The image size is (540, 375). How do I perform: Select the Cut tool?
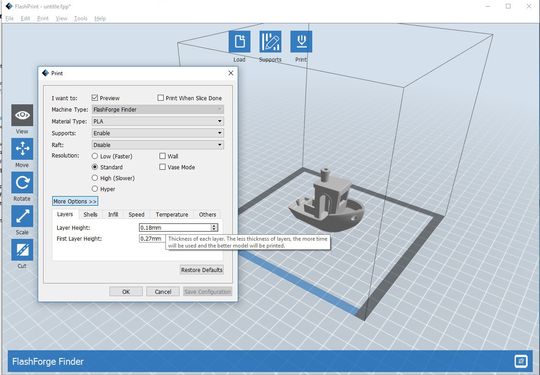click(22, 250)
